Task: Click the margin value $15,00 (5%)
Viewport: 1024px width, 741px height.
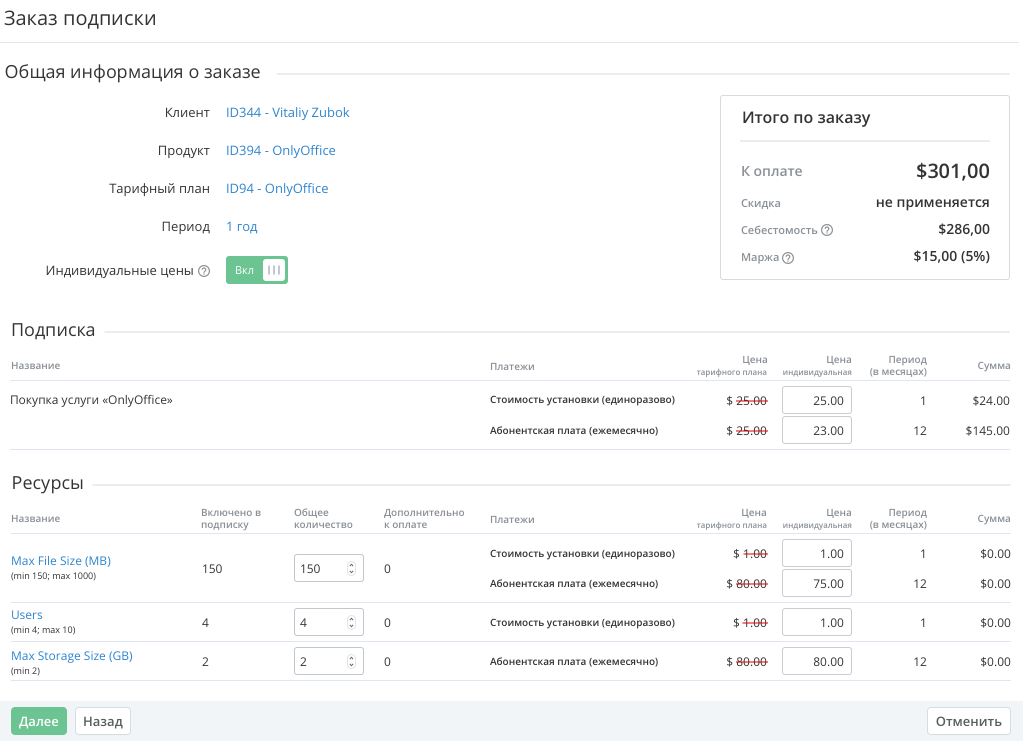Action: click(x=952, y=257)
